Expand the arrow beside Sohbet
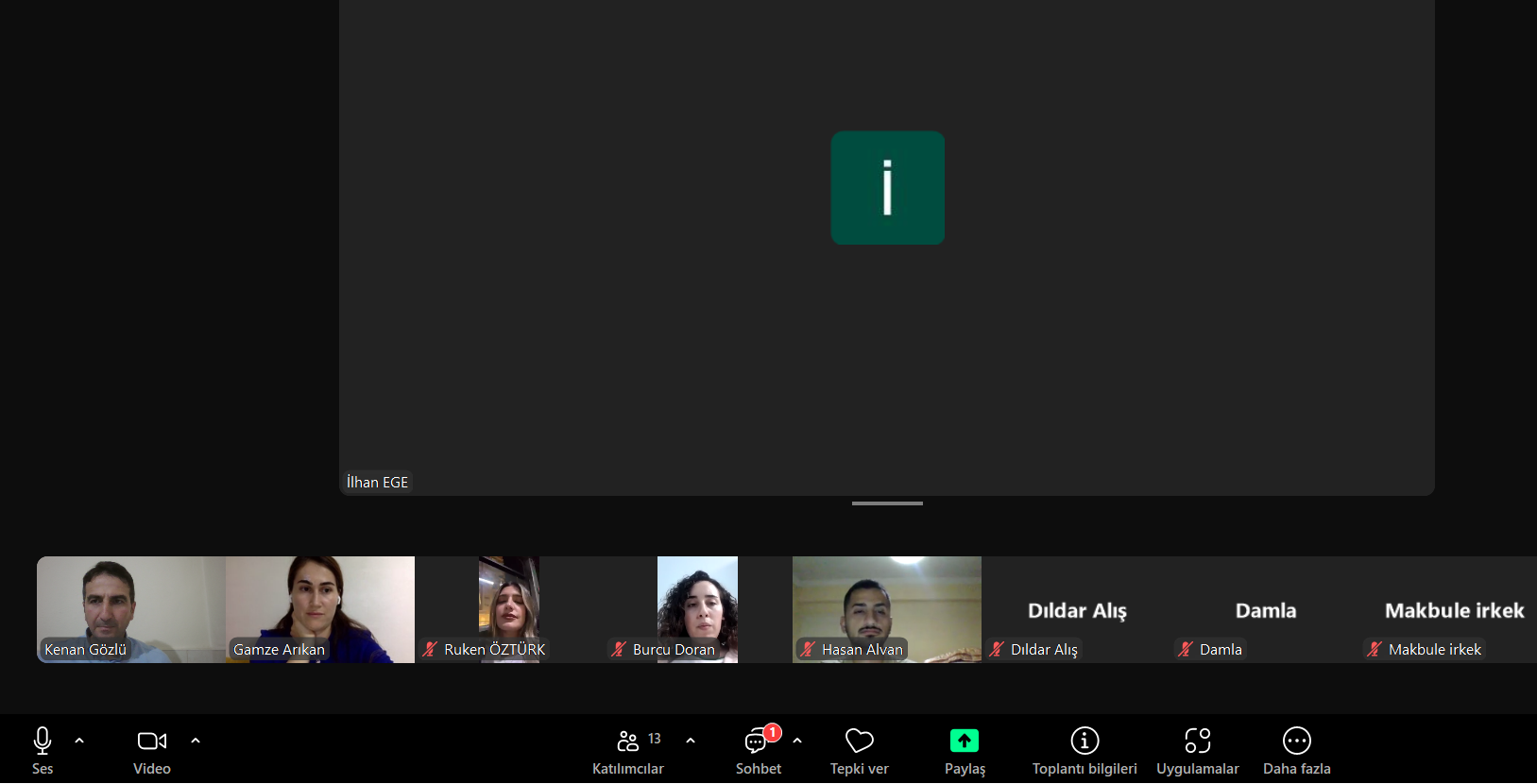 coord(797,741)
